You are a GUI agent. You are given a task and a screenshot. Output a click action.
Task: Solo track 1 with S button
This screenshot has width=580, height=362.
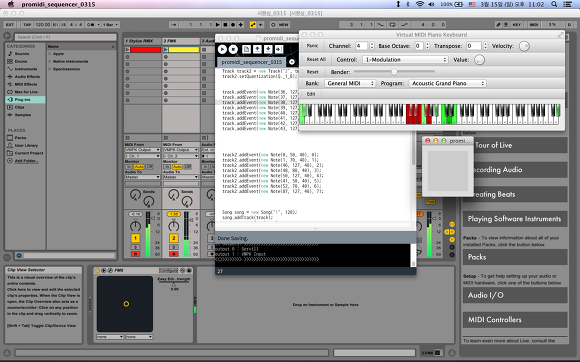point(135,247)
